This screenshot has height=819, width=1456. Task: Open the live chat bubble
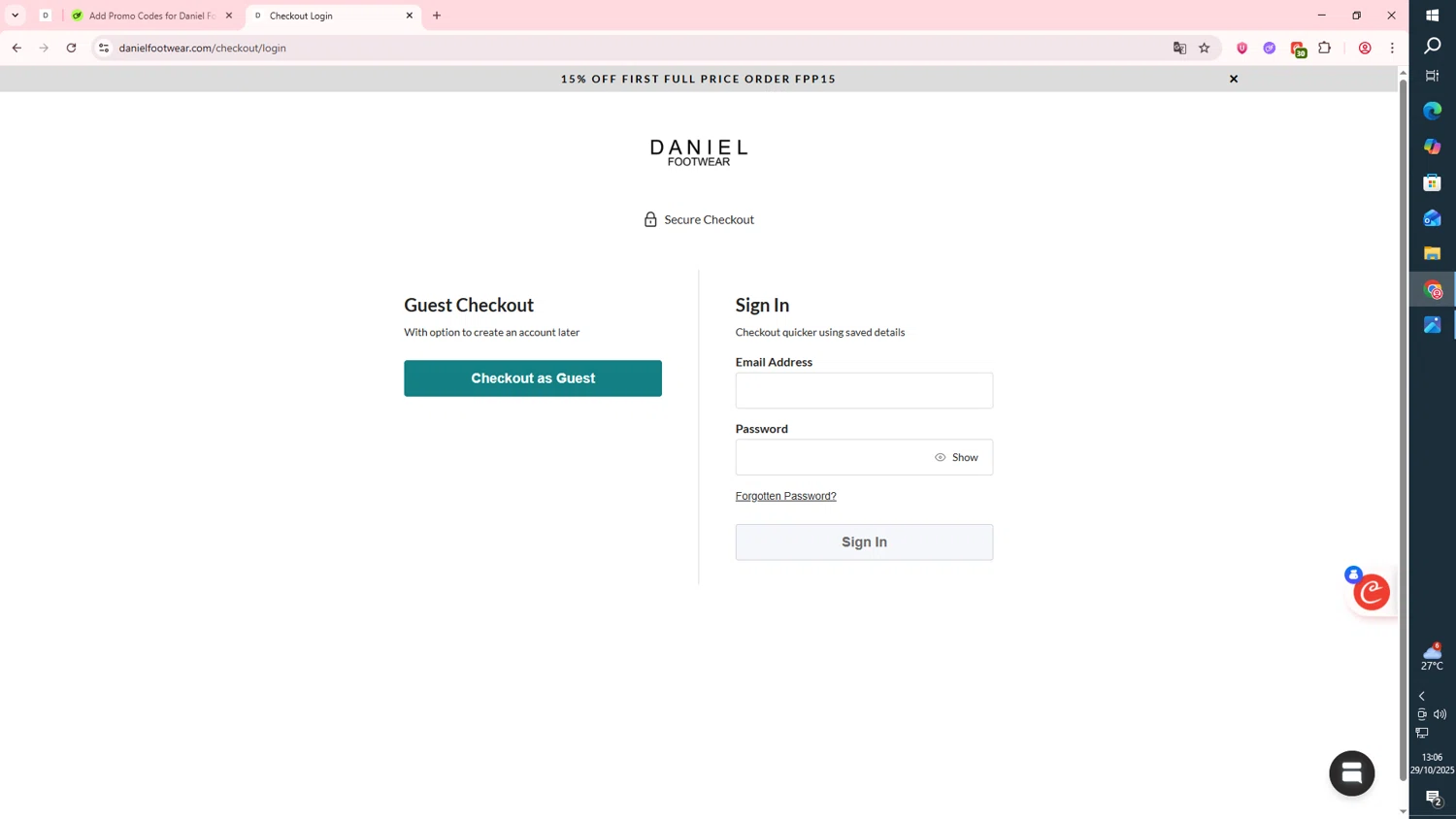pos(1351,773)
